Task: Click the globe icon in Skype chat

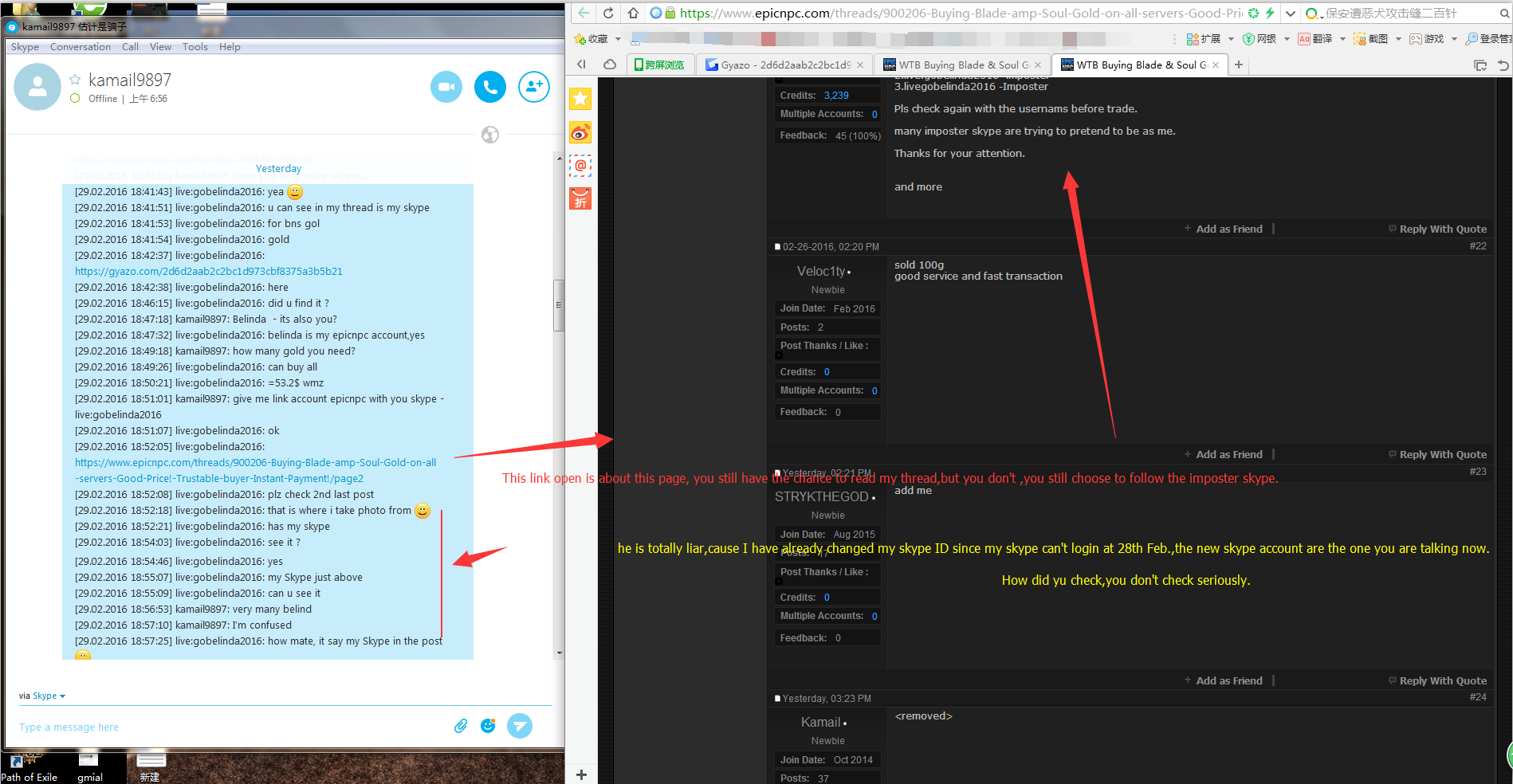Action: [490, 135]
